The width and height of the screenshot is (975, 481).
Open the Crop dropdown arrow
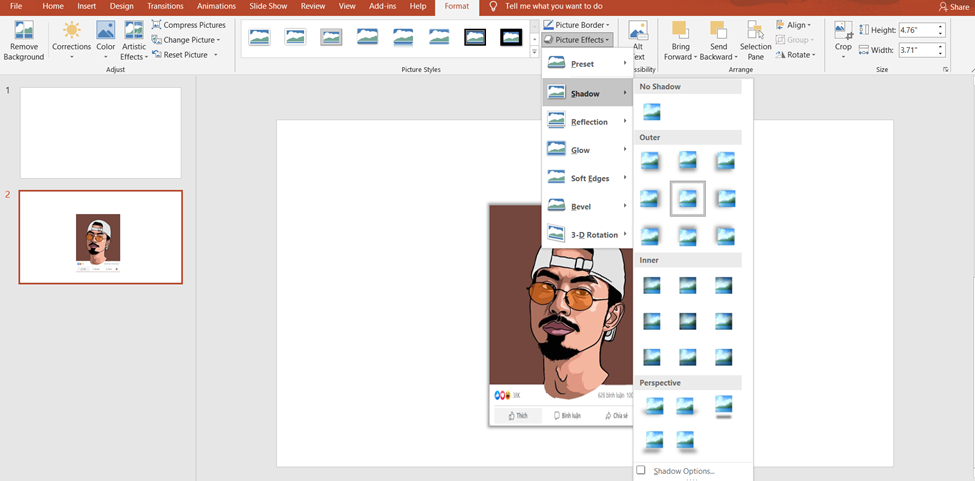[843, 57]
